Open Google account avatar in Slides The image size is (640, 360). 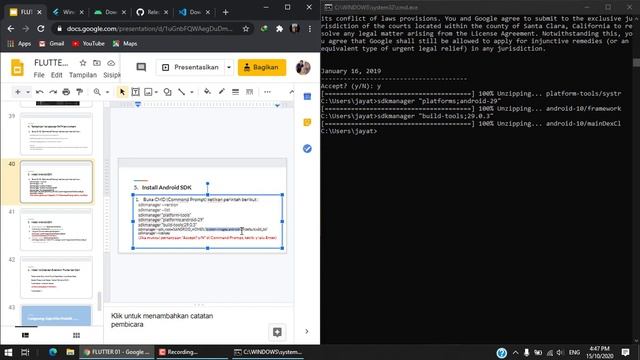[303, 67]
